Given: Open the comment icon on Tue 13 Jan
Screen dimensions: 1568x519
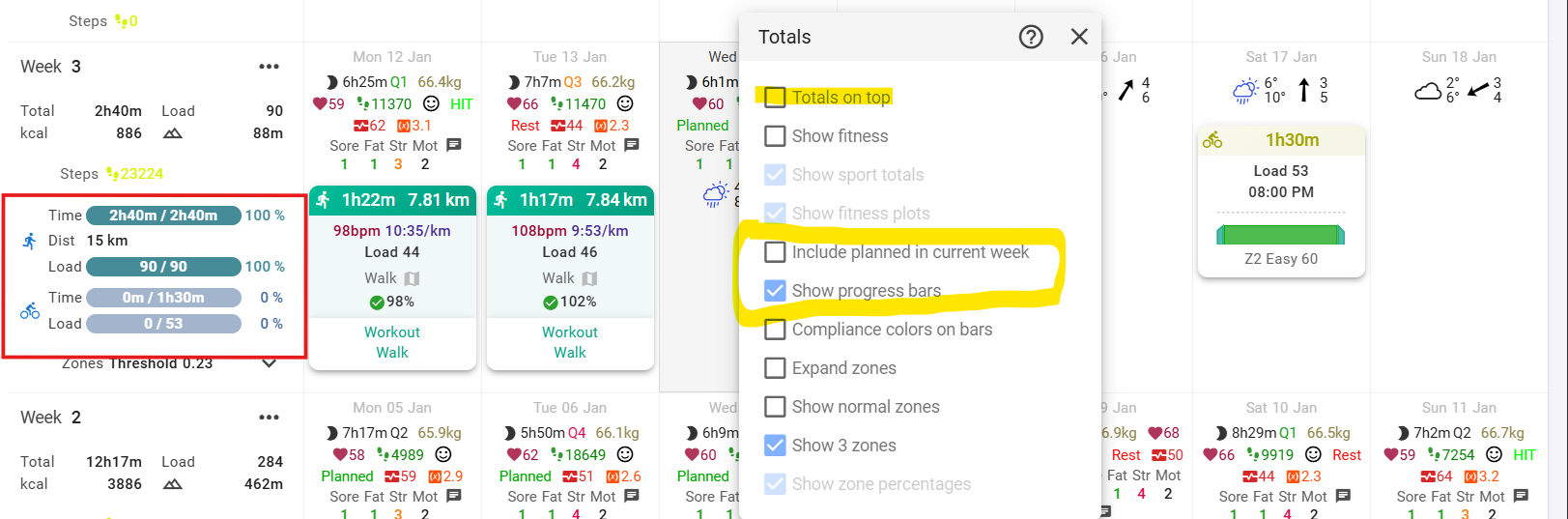Looking at the screenshot, I should click(x=632, y=145).
